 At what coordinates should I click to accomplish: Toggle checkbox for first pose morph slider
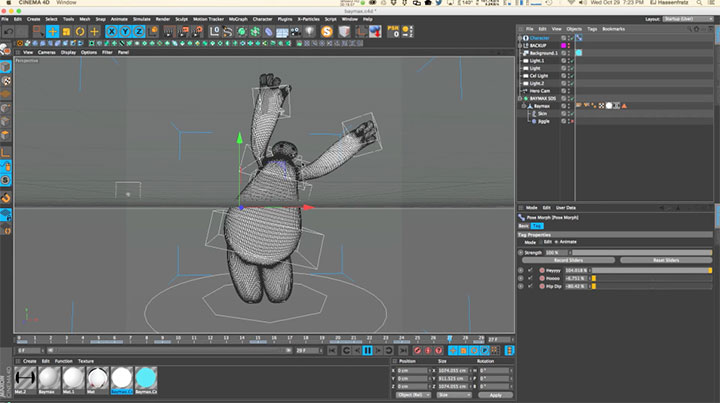(530, 270)
